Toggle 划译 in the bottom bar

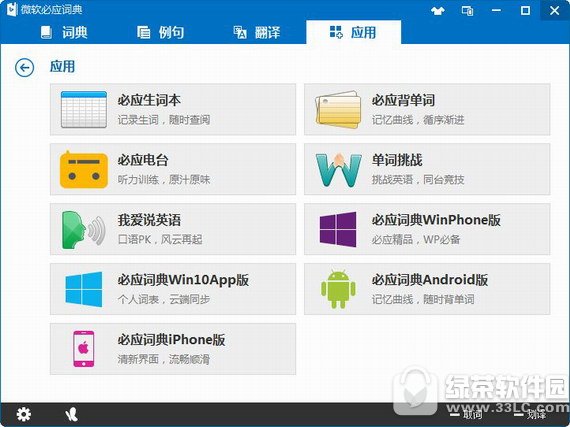[x=530, y=415]
